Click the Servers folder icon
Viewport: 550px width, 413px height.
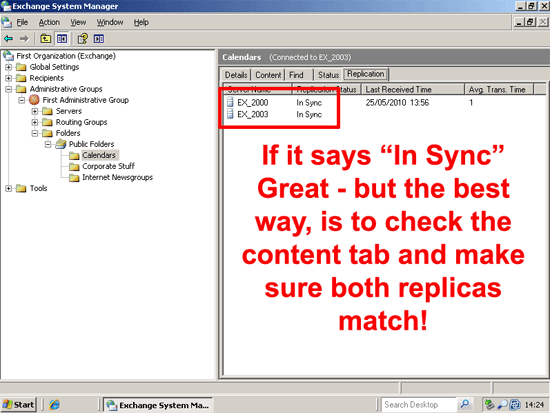(x=47, y=111)
